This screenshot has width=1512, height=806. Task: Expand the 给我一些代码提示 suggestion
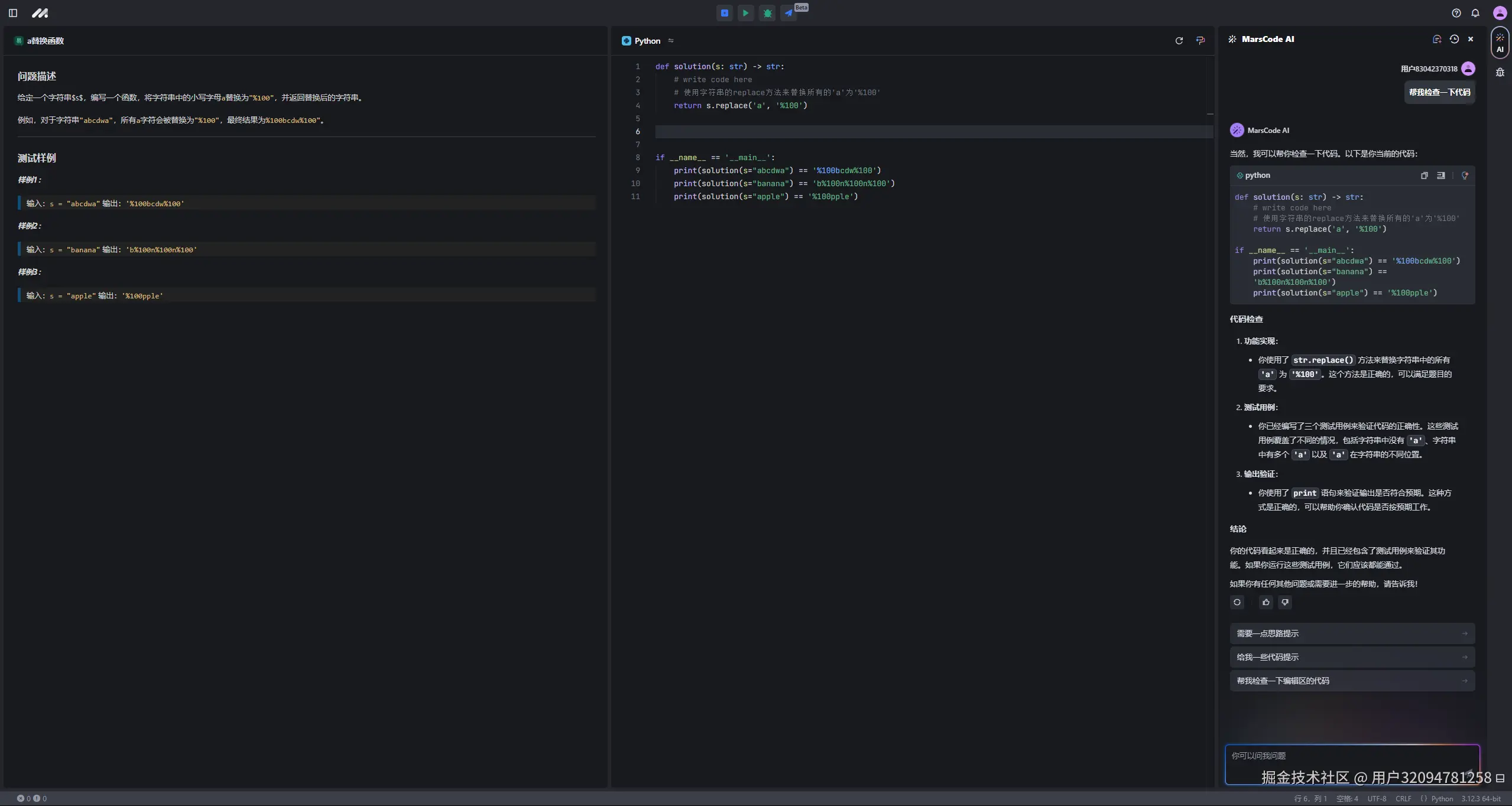1352,657
